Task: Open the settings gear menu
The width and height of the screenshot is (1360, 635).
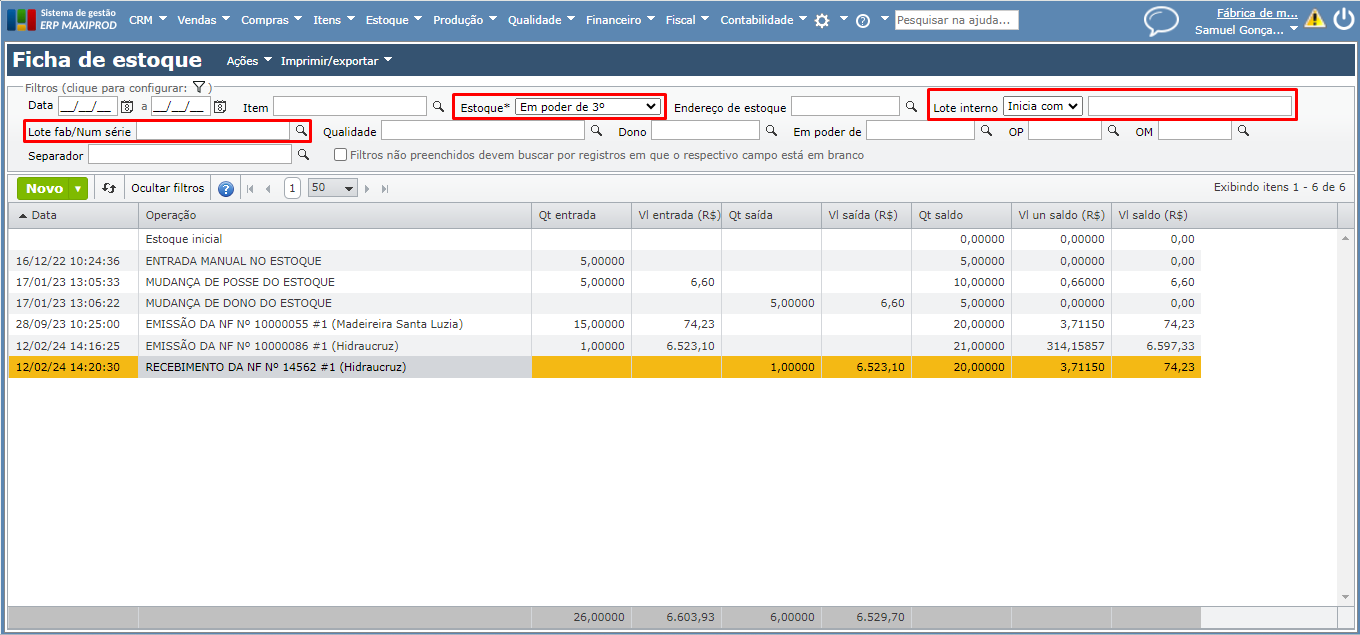Action: coord(822,20)
